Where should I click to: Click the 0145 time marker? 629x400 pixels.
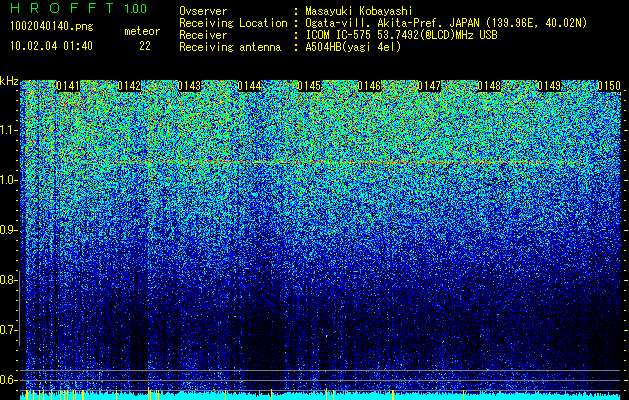click(309, 86)
